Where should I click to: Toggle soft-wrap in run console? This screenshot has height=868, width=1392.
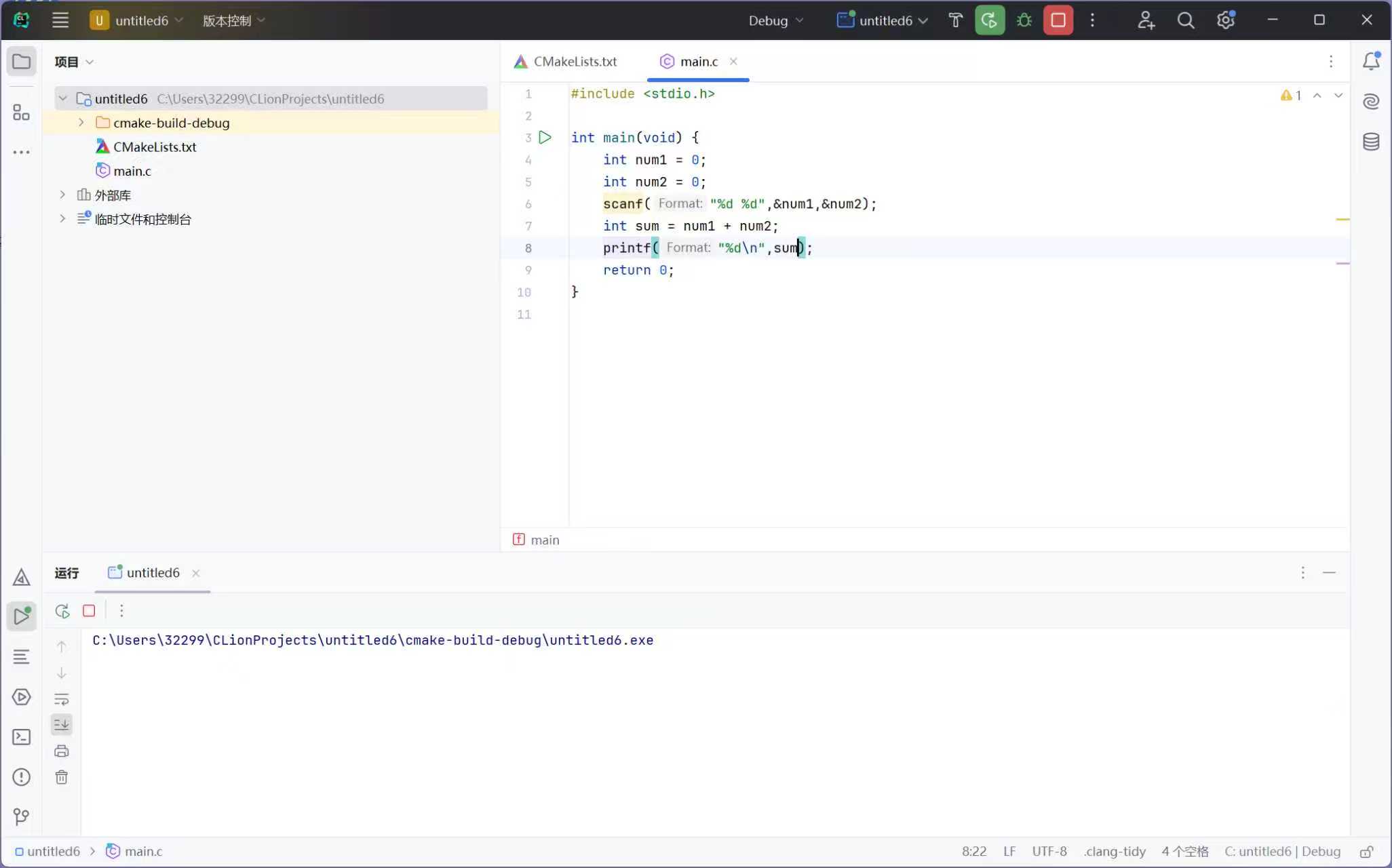[62, 699]
